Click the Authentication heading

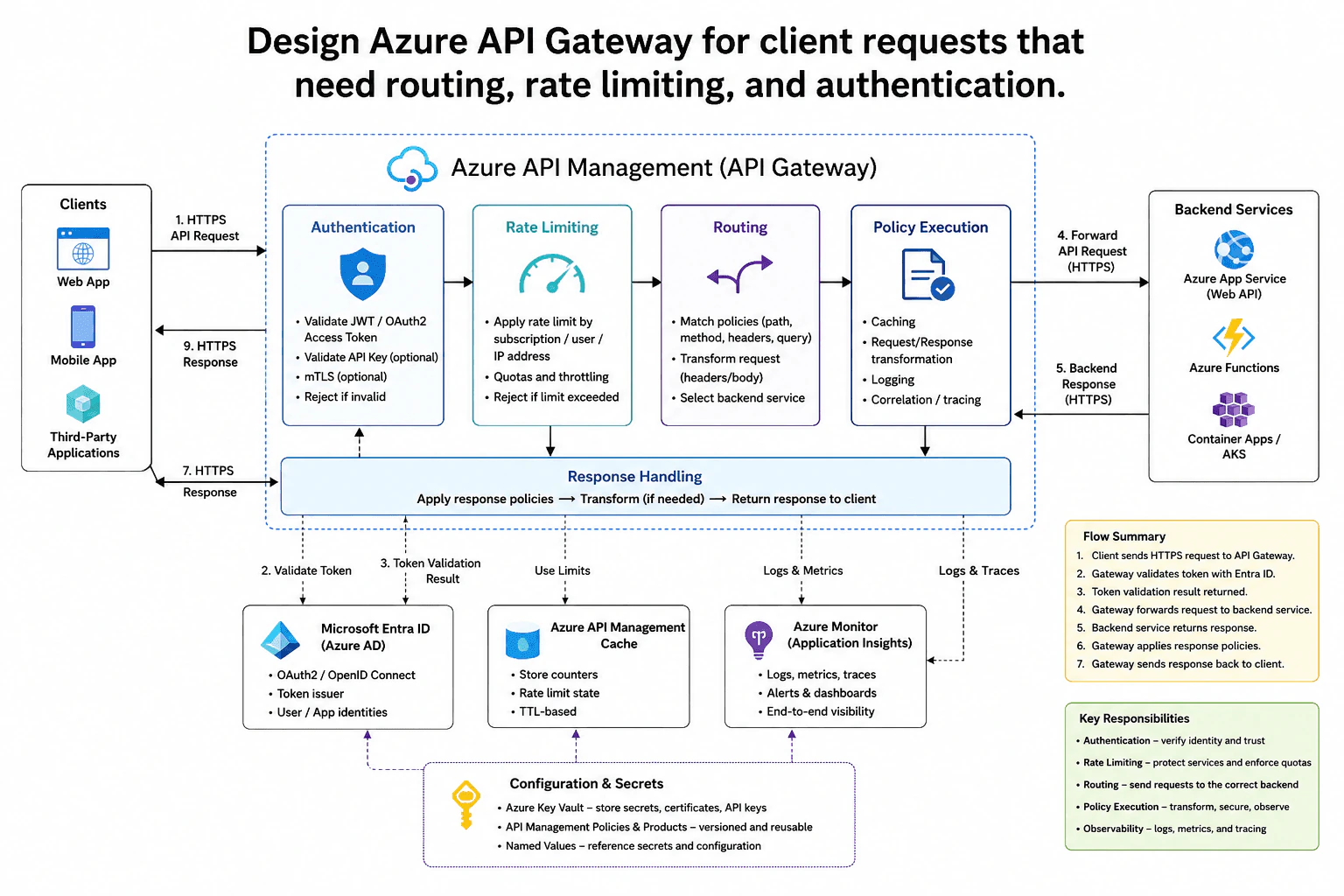(363, 227)
